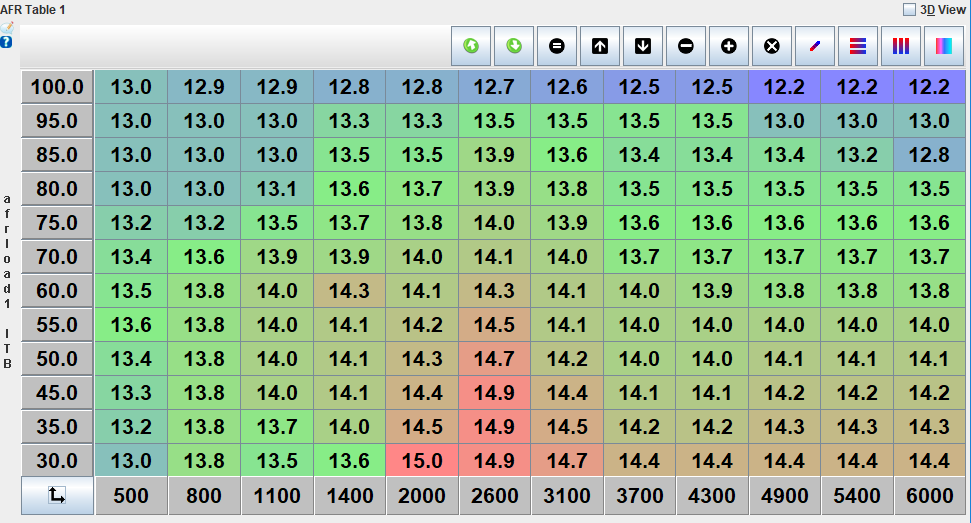Click the axis swap button at bottom-left corner

tap(57, 495)
